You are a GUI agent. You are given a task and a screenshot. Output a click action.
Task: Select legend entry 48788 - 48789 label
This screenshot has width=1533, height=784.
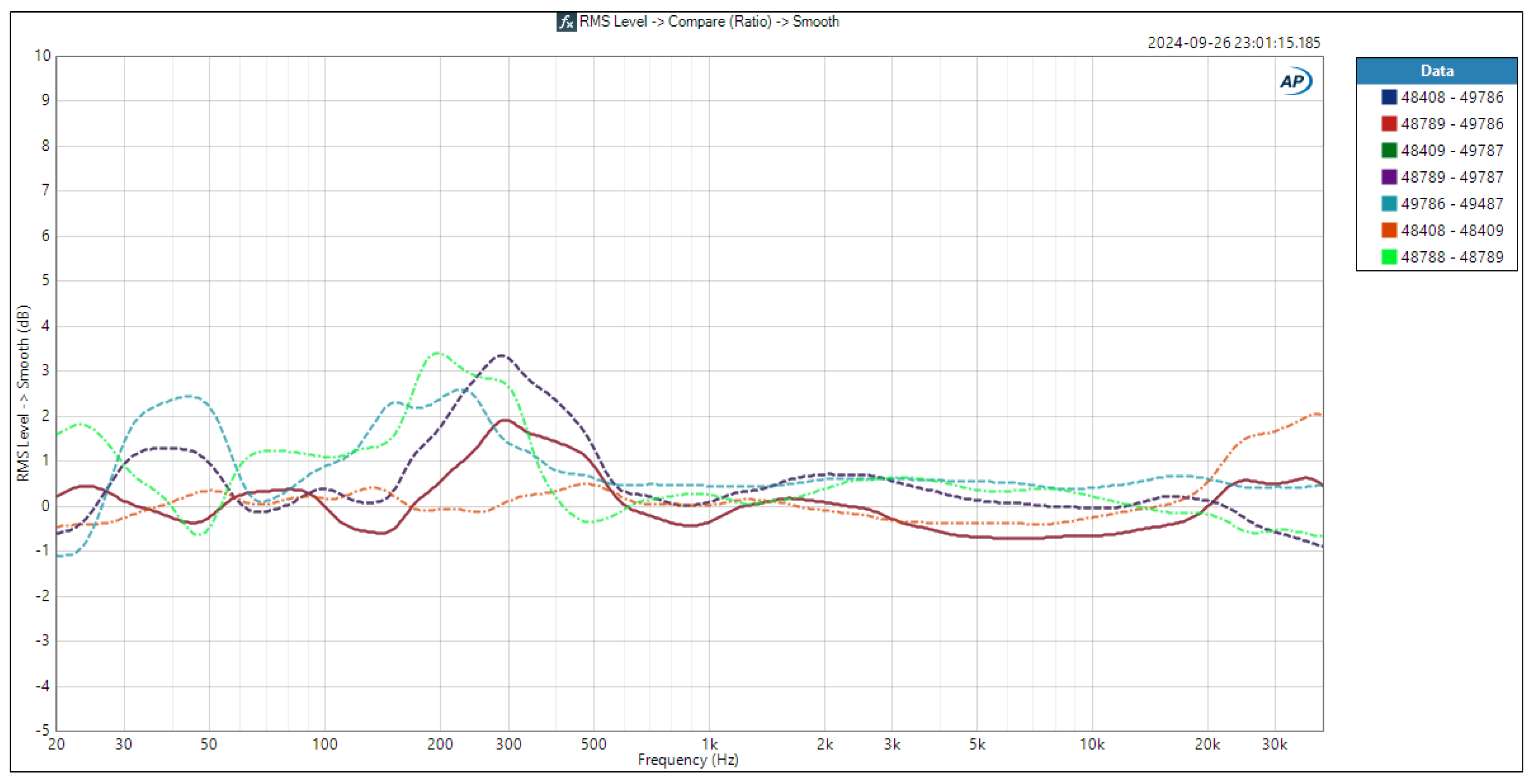click(x=1452, y=257)
